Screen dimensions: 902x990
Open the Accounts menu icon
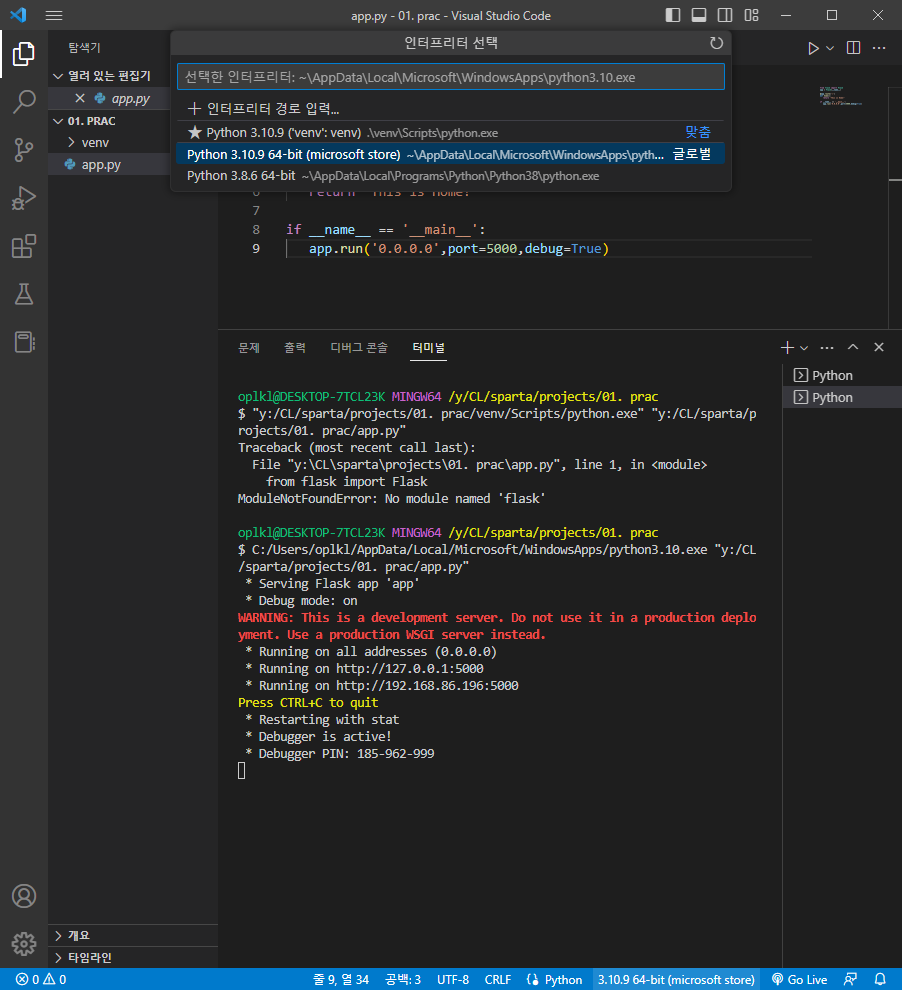(x=23, y=896)
